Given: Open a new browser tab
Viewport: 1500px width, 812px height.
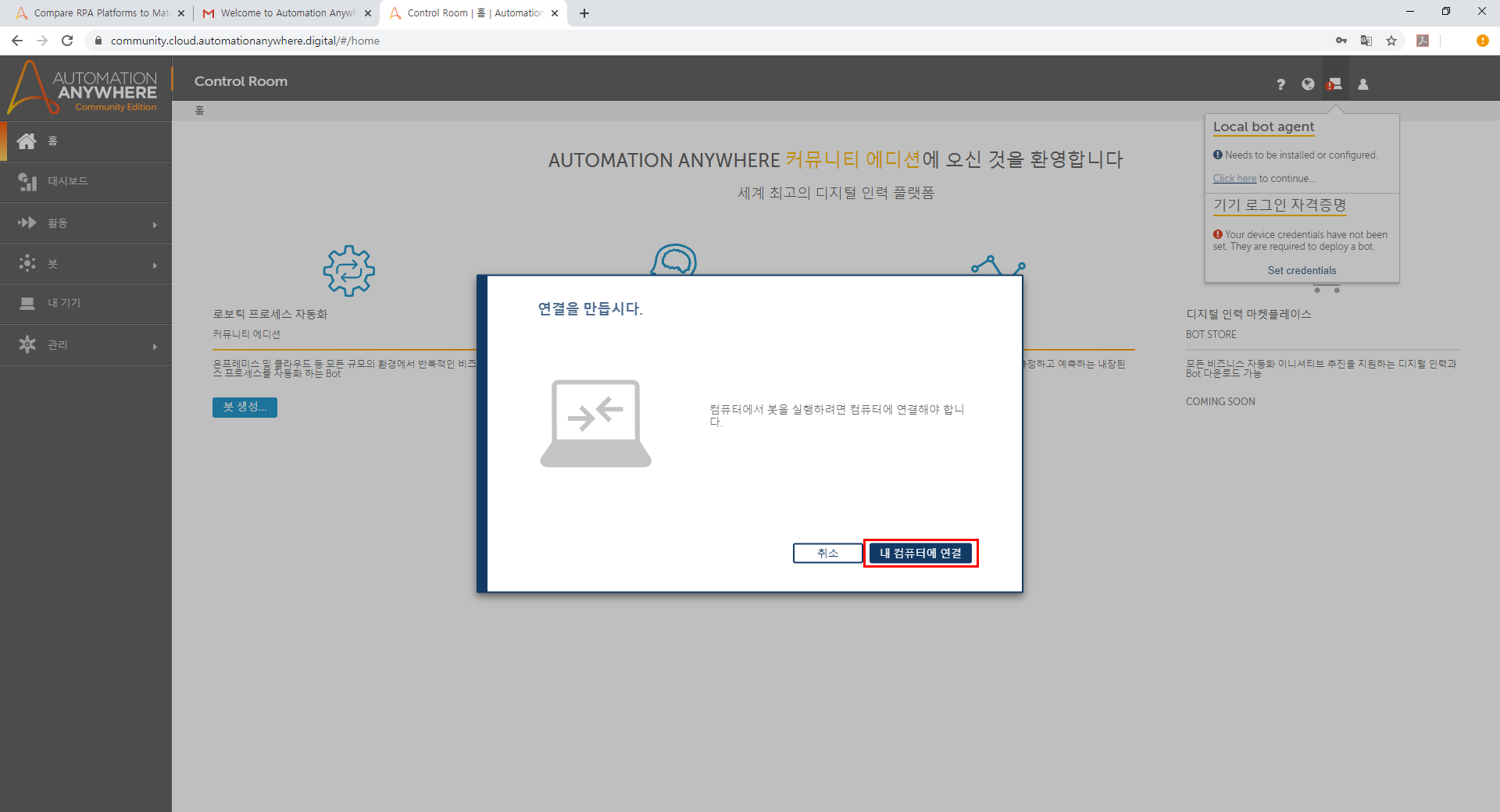Looking at the screenshot, I should coord(584,13).
